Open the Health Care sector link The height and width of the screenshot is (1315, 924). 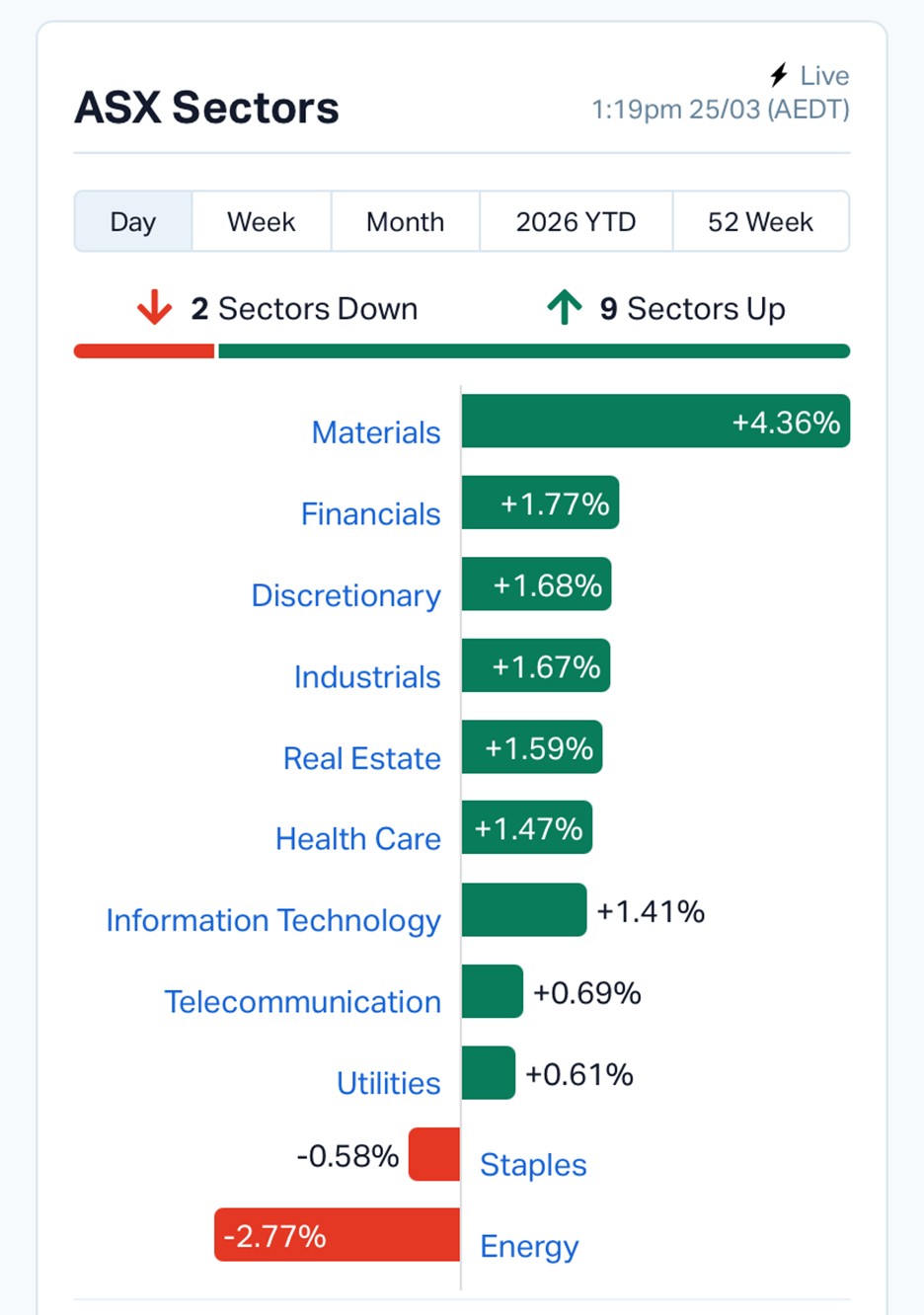coord(358,839)
